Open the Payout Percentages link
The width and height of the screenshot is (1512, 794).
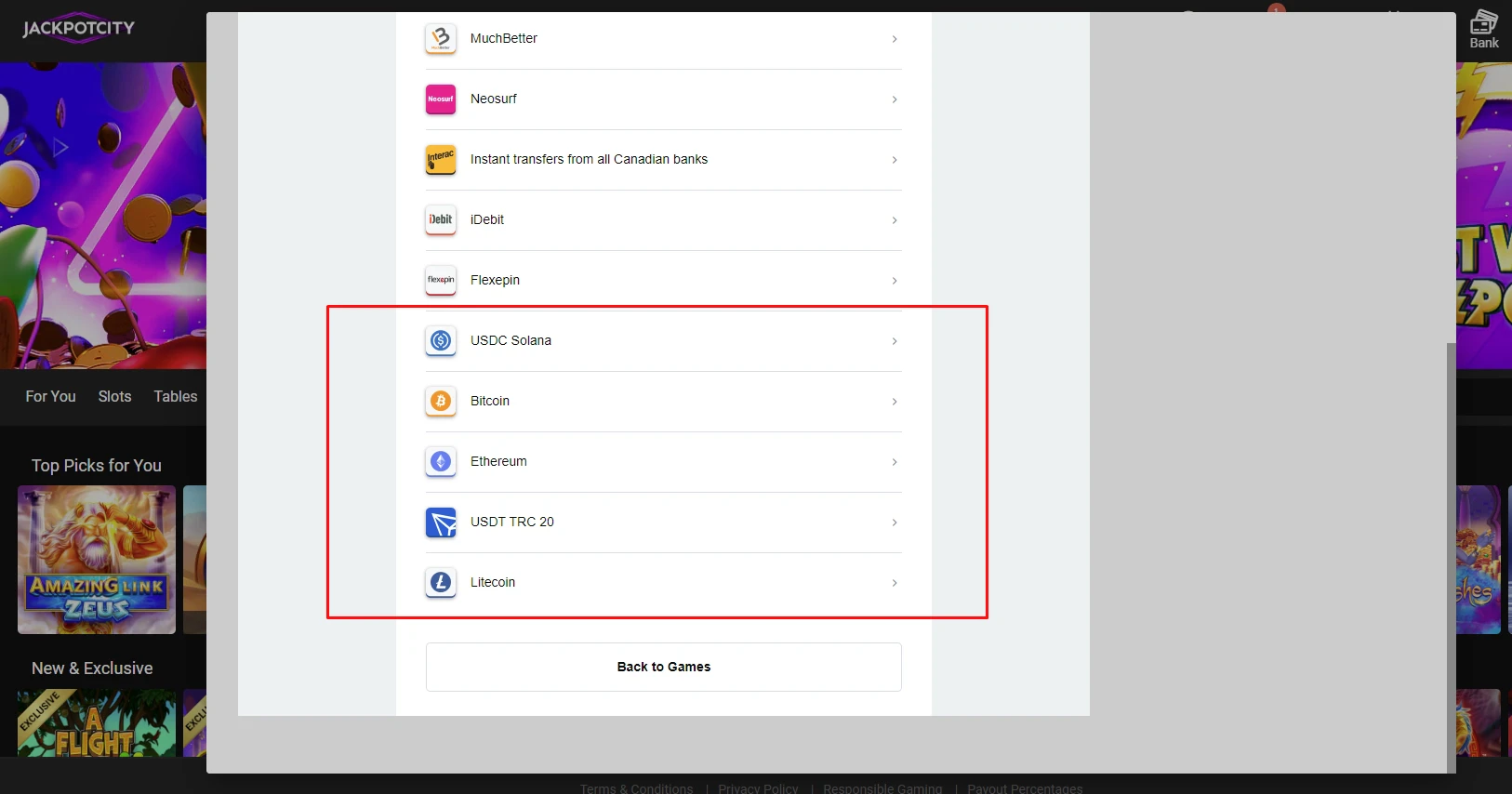(x=1025, y=788)
